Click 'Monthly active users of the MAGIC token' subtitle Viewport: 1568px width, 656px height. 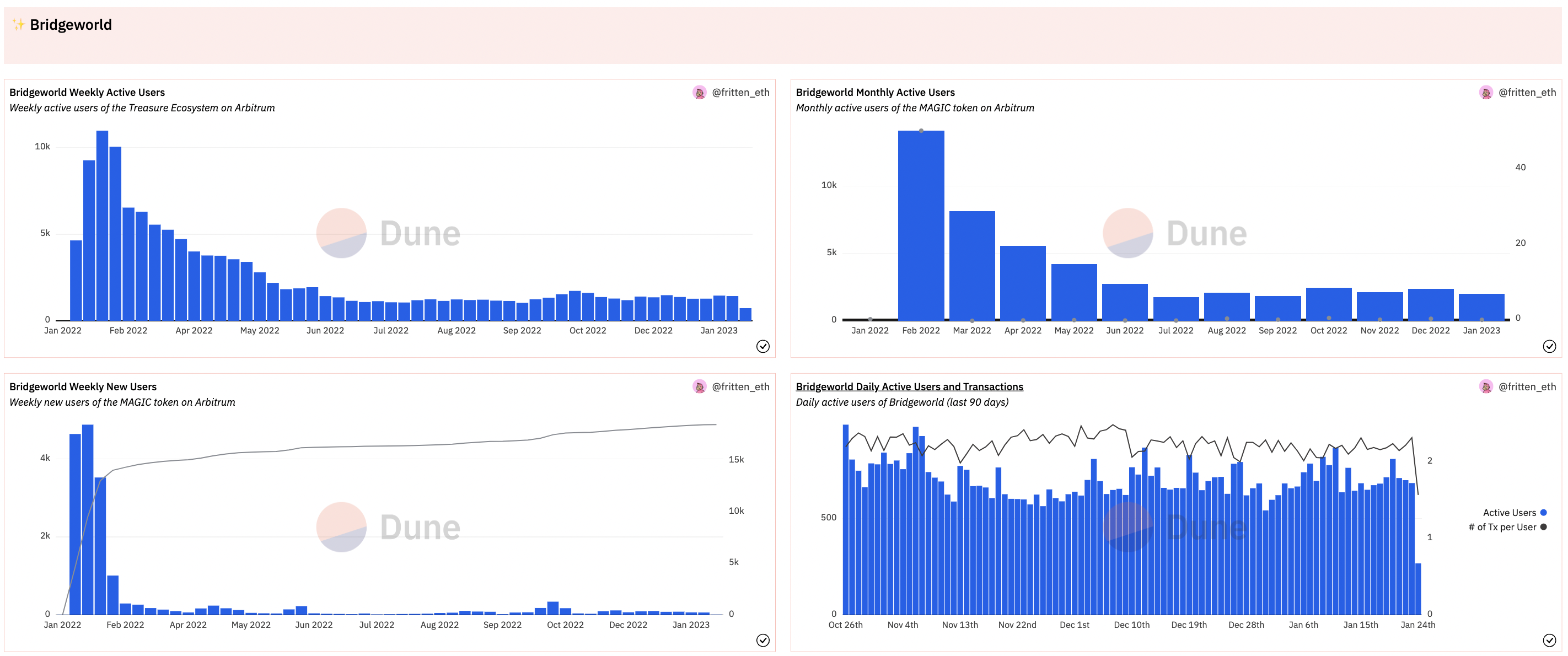click(915, 108)
